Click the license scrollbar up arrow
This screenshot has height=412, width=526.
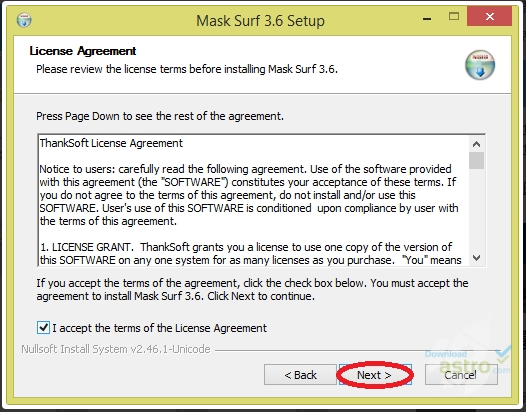tap(476, 144)
